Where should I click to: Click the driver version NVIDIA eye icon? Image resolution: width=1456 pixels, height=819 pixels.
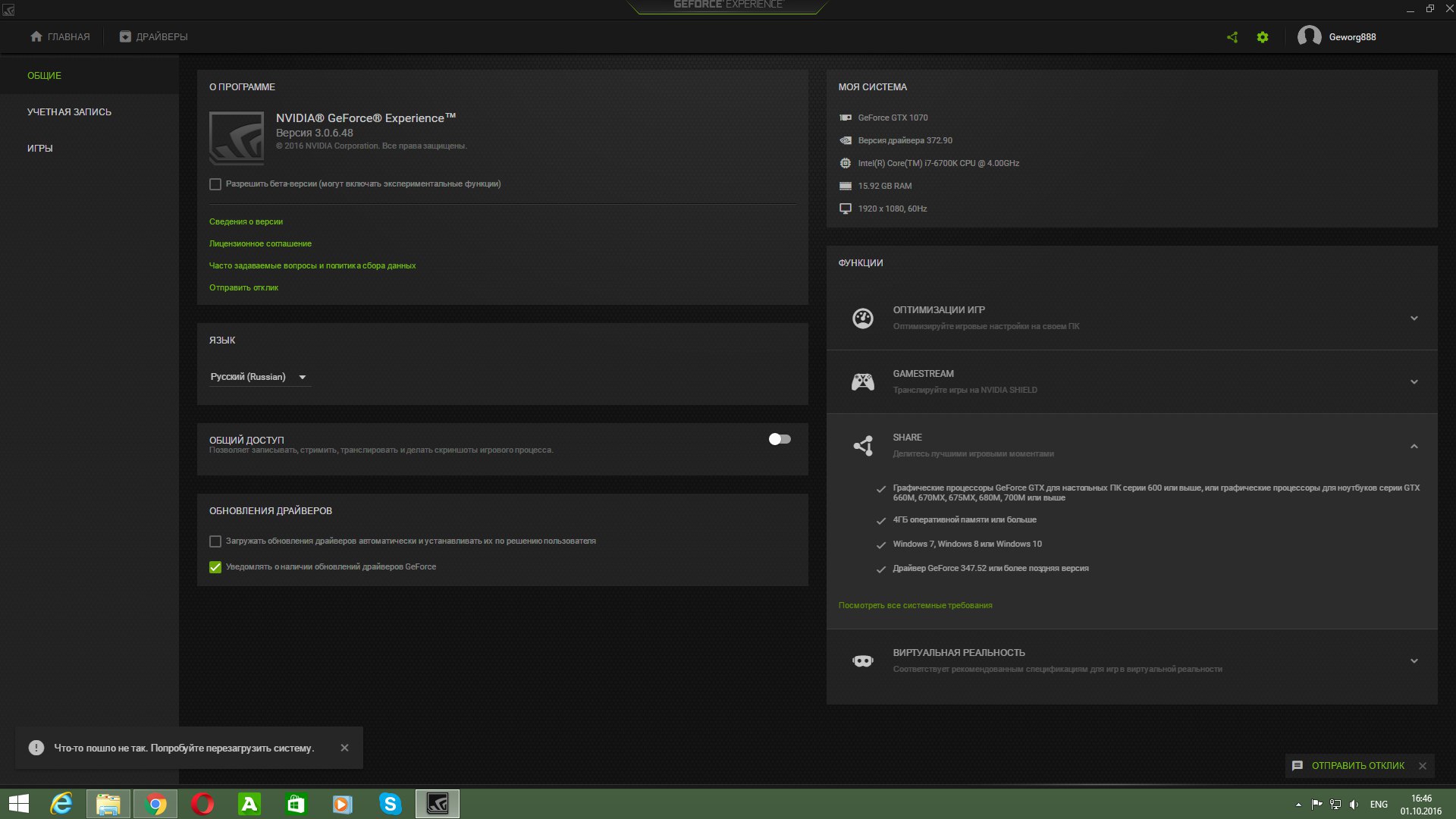(x=846, y=140)
